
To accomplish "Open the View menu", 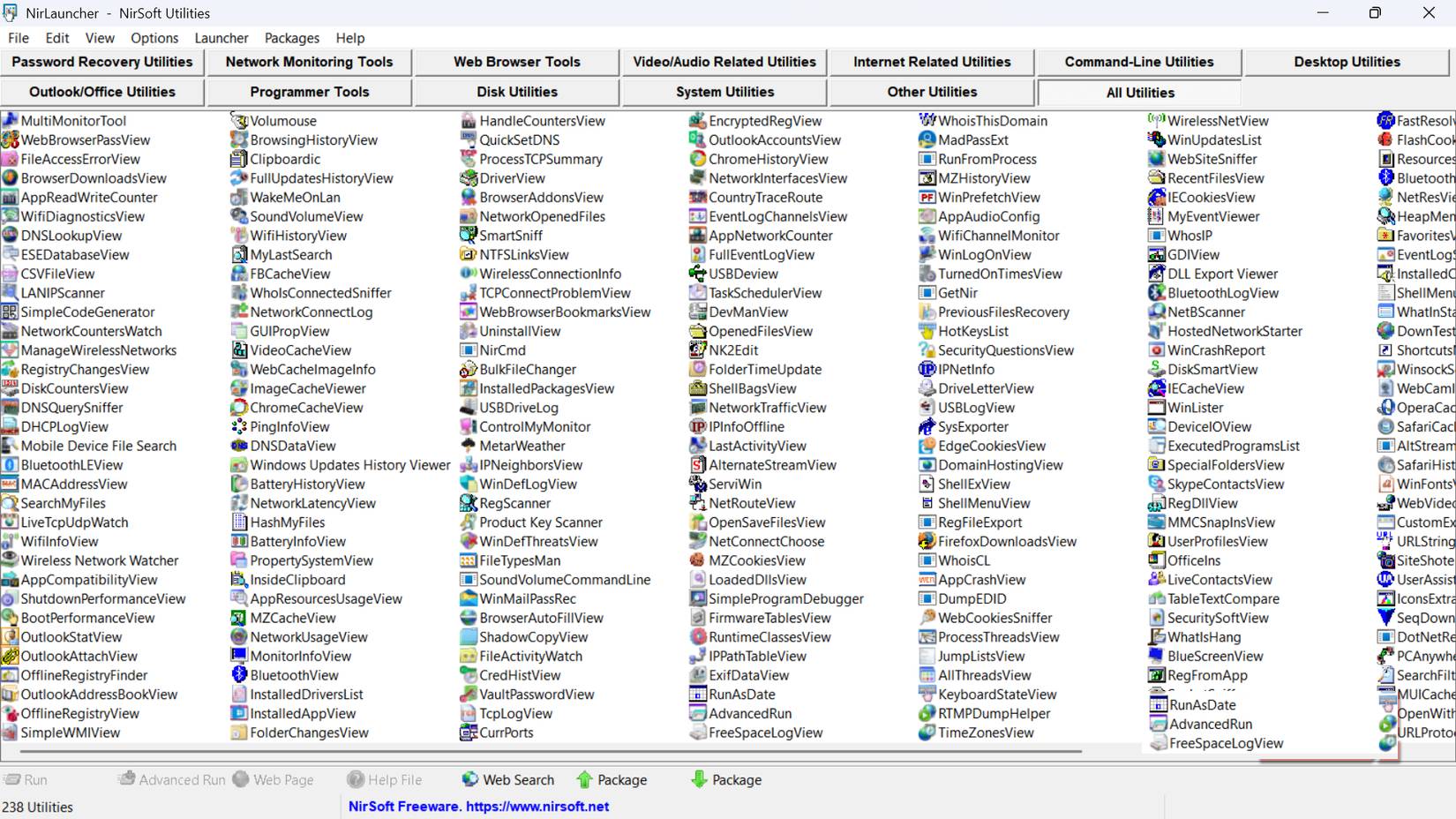I will click(x=100, y=38).
